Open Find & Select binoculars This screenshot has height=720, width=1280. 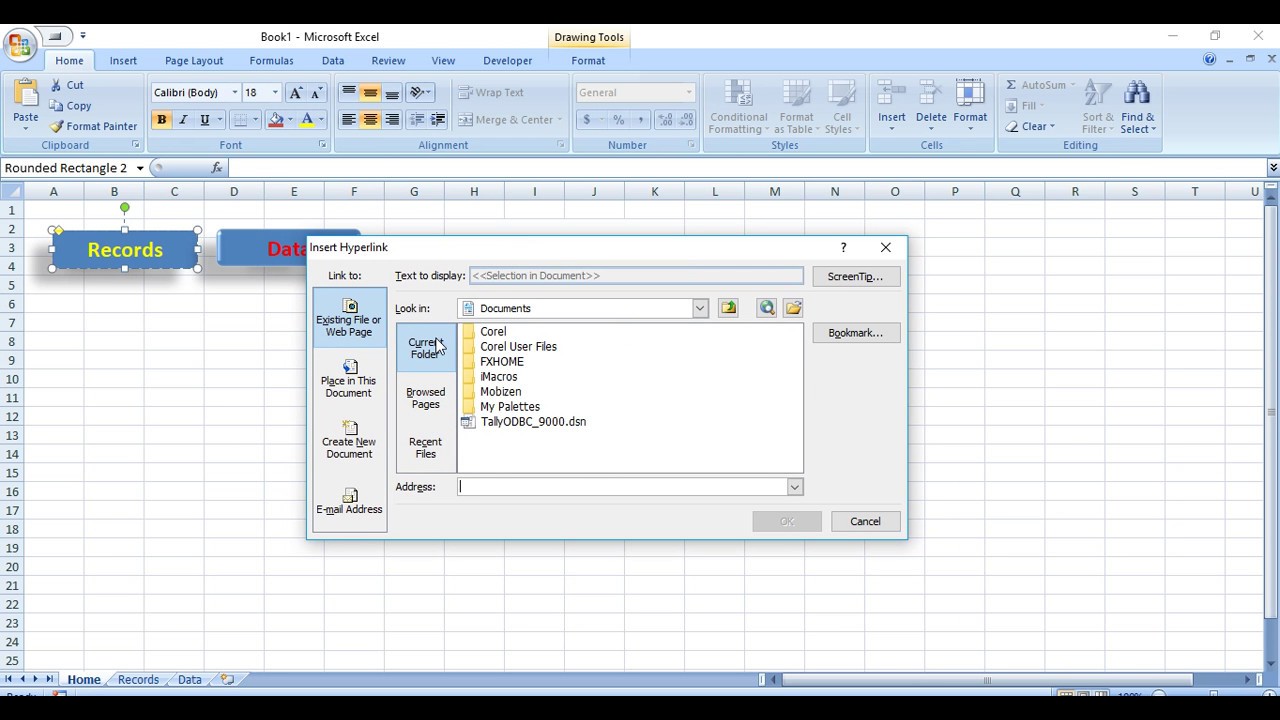(x=1137, y=106)
